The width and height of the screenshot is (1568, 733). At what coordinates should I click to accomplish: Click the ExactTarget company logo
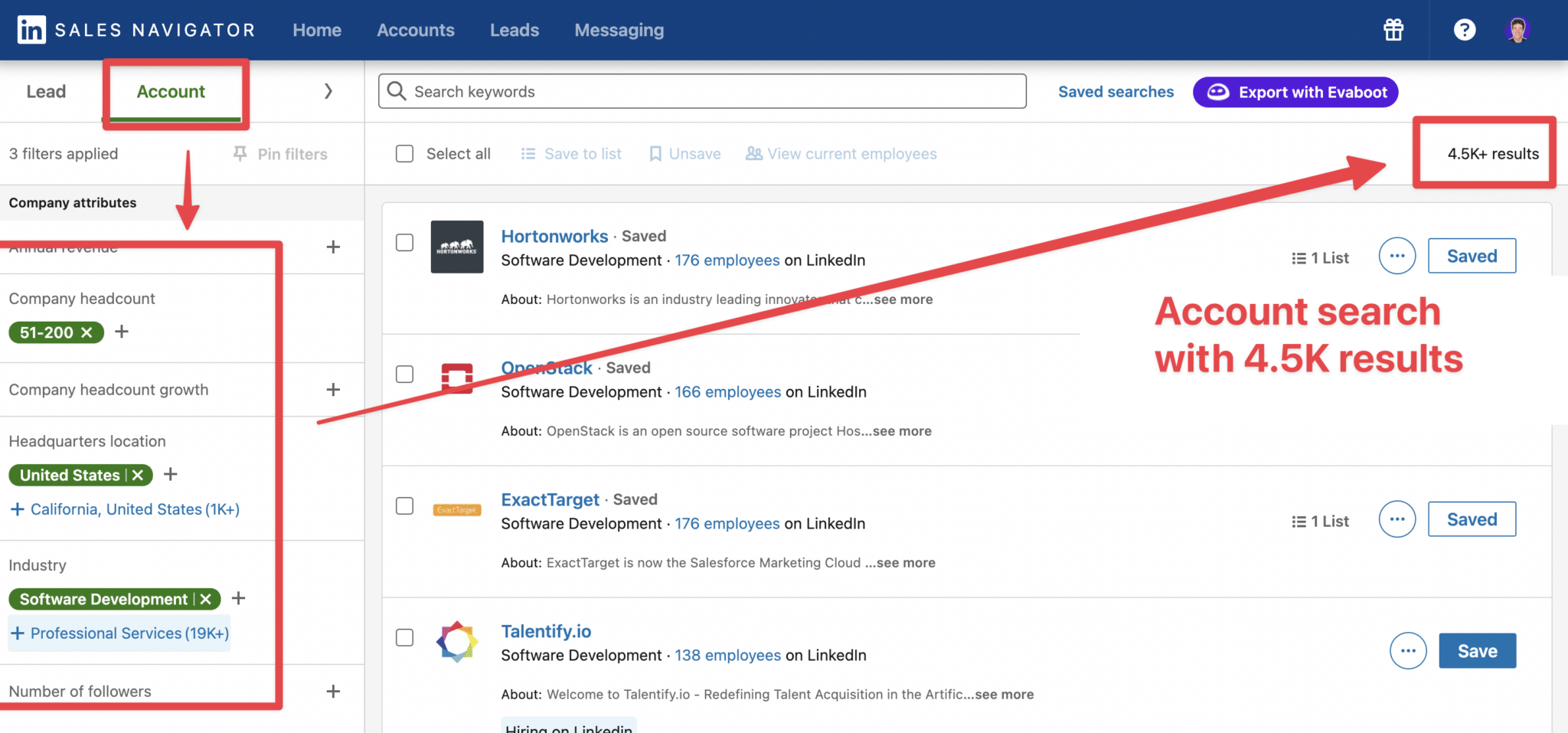coord(457,510)
